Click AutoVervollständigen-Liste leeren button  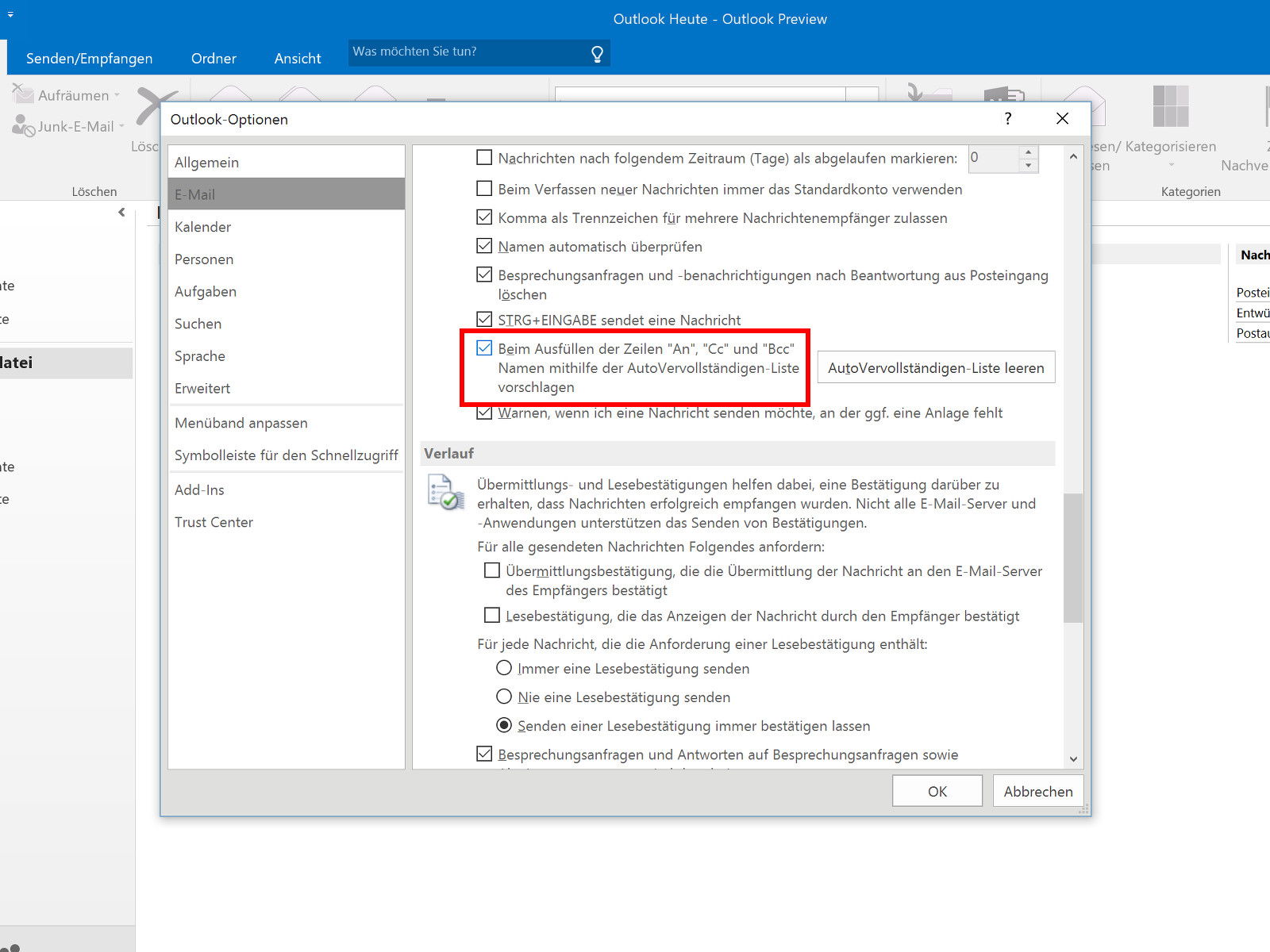[x=936, y=368]
